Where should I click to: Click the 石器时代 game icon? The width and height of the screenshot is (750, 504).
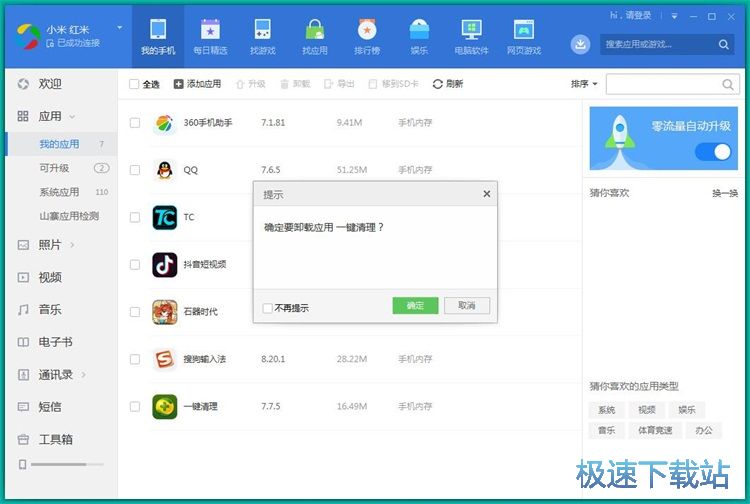[165, 312]
